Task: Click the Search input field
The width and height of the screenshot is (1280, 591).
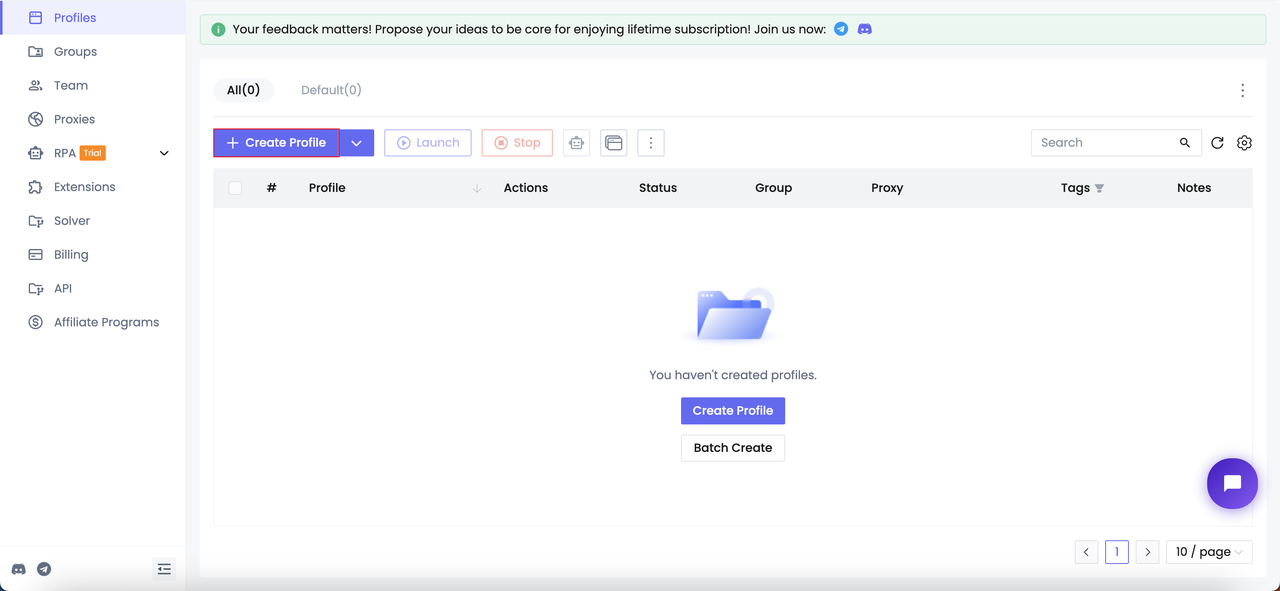Action: point(1103,143)
